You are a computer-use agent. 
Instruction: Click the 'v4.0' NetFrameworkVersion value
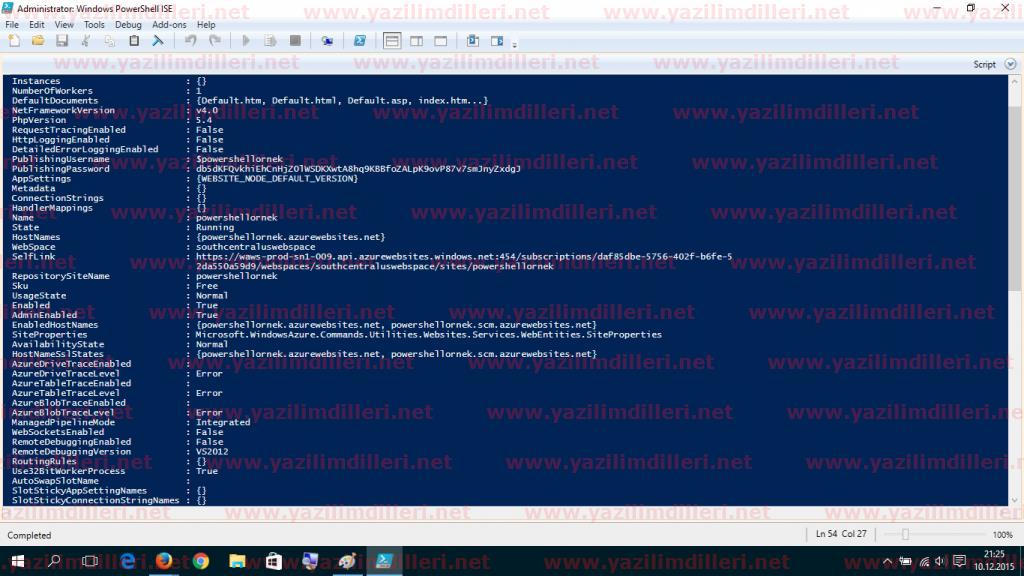[206, 110]
